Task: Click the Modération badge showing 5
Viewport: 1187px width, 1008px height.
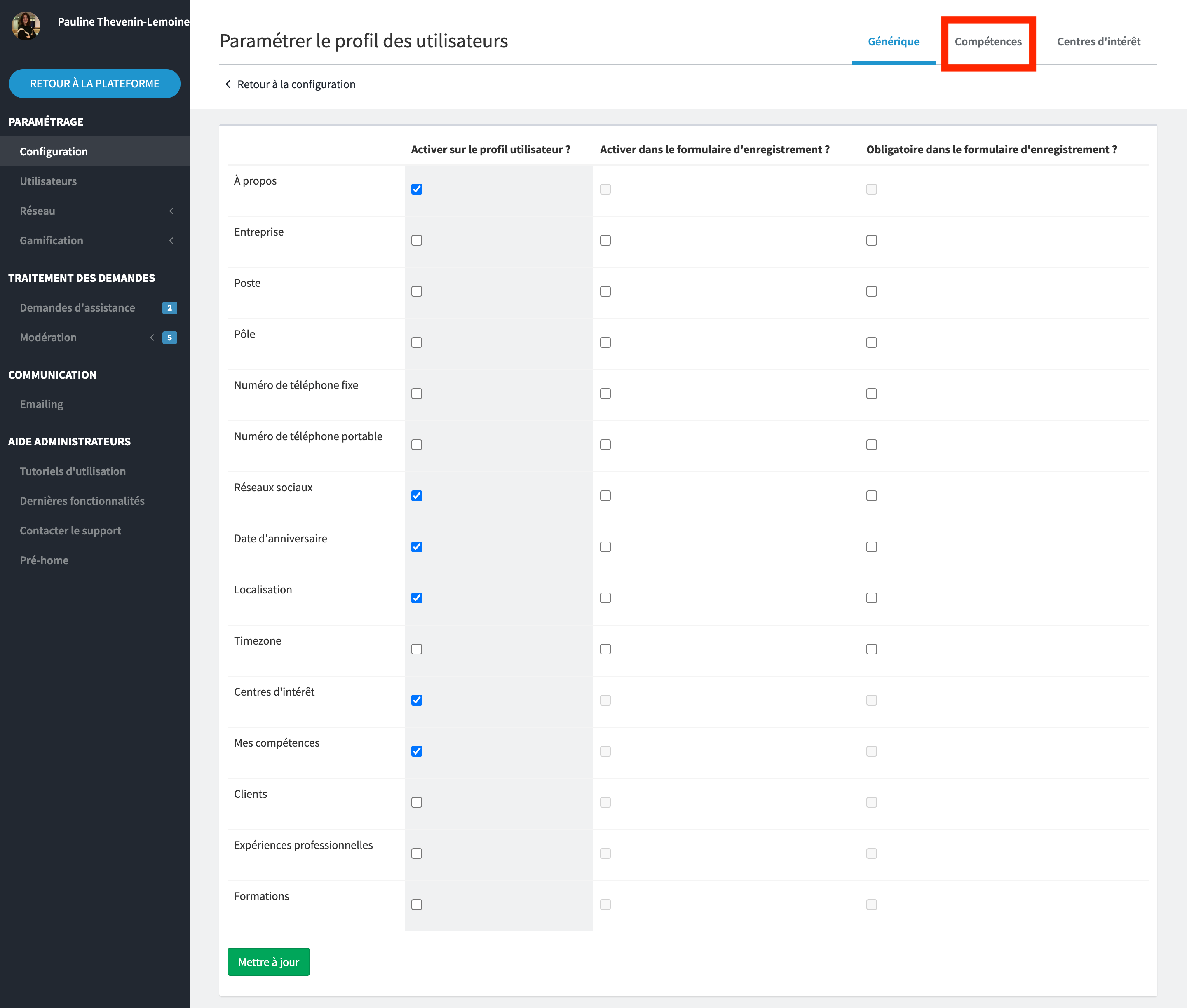Action: (169, 338)
